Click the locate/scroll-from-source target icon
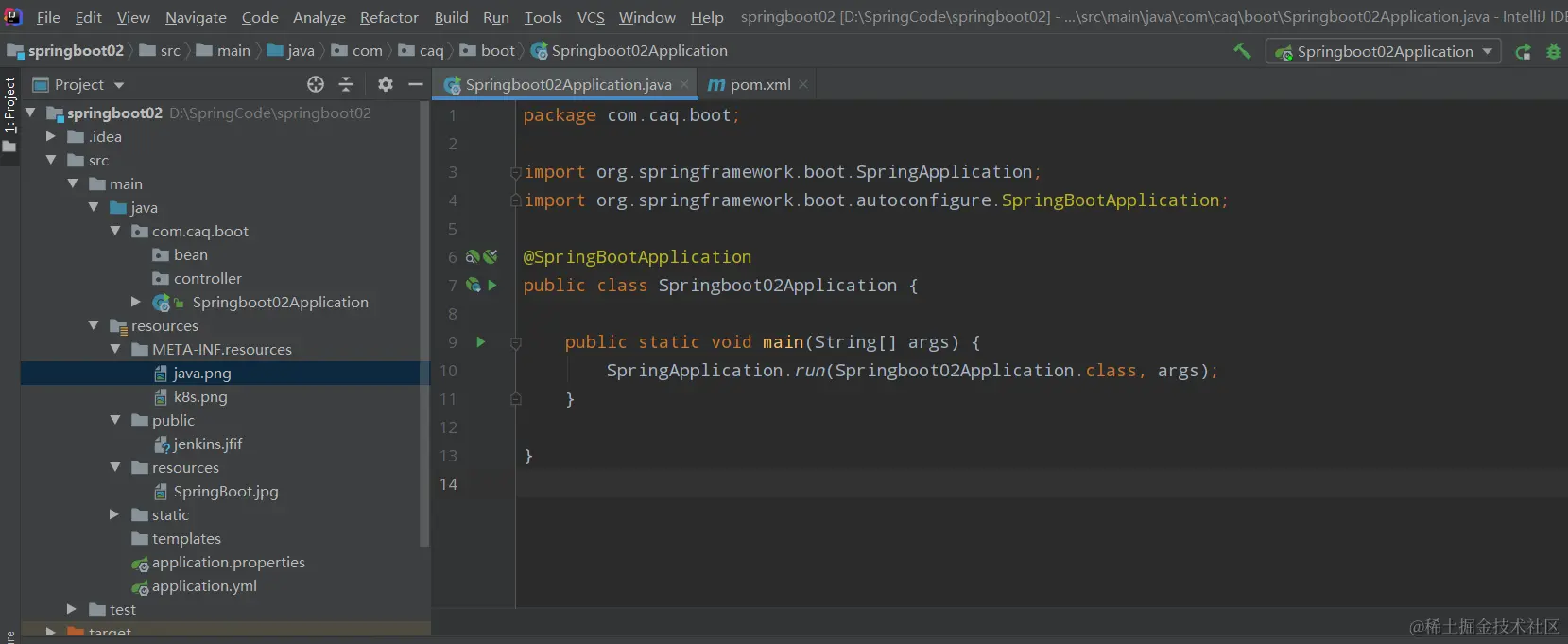This screenshot has height=644, width=1568. click(316, 84)
